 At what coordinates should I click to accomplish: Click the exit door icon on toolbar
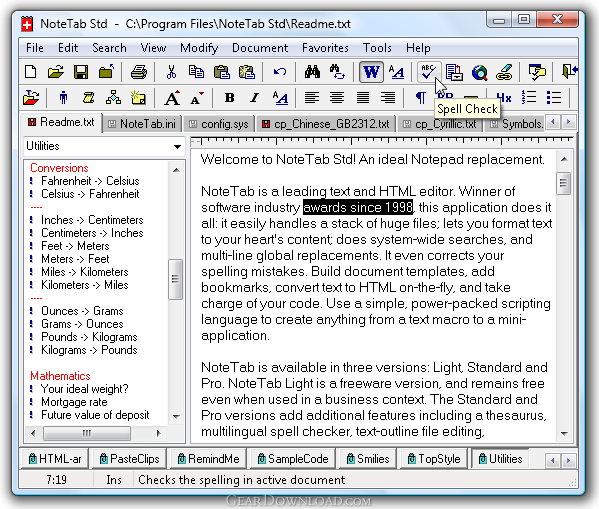click(570, 72)
